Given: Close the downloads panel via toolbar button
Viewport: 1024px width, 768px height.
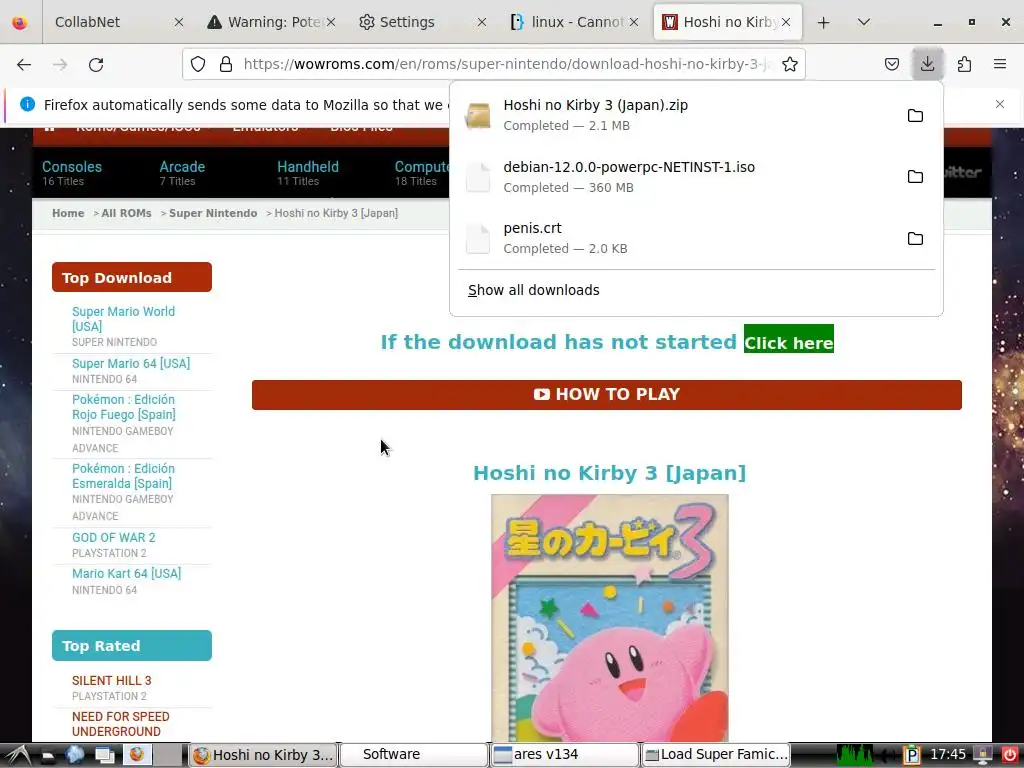Looking at the screenshot, I should tap(927, 64).
